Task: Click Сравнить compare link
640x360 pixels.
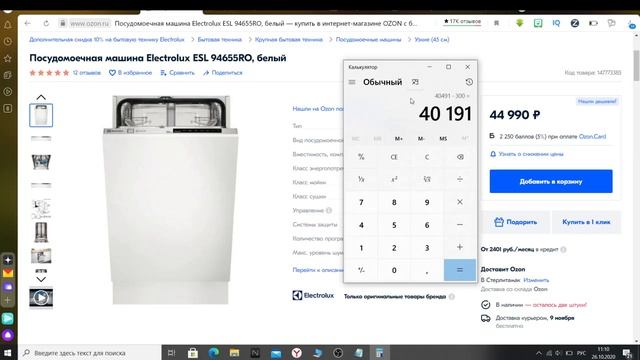Action: click(178, 73)
